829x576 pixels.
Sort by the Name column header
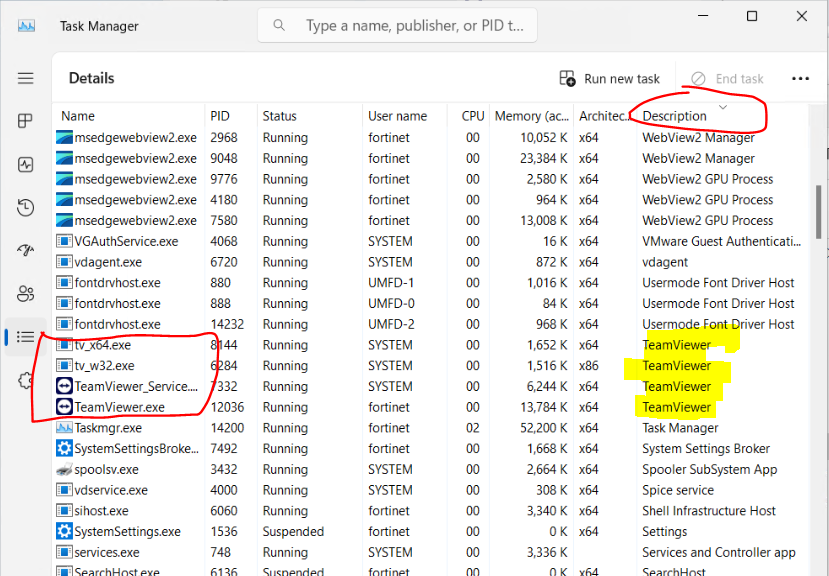pyautogui.click(x=78, y=116)
